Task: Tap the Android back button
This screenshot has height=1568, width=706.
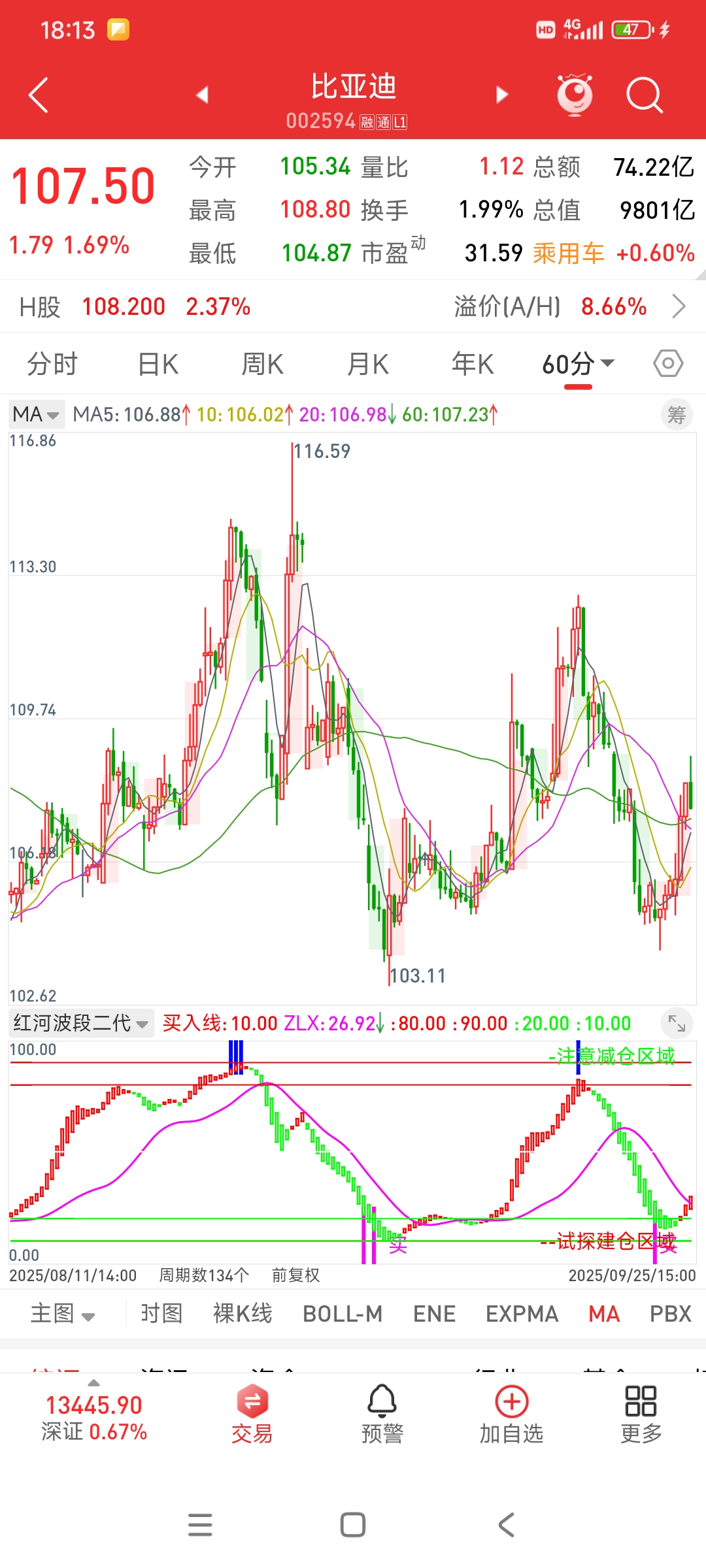Action: pos(506,1525)
